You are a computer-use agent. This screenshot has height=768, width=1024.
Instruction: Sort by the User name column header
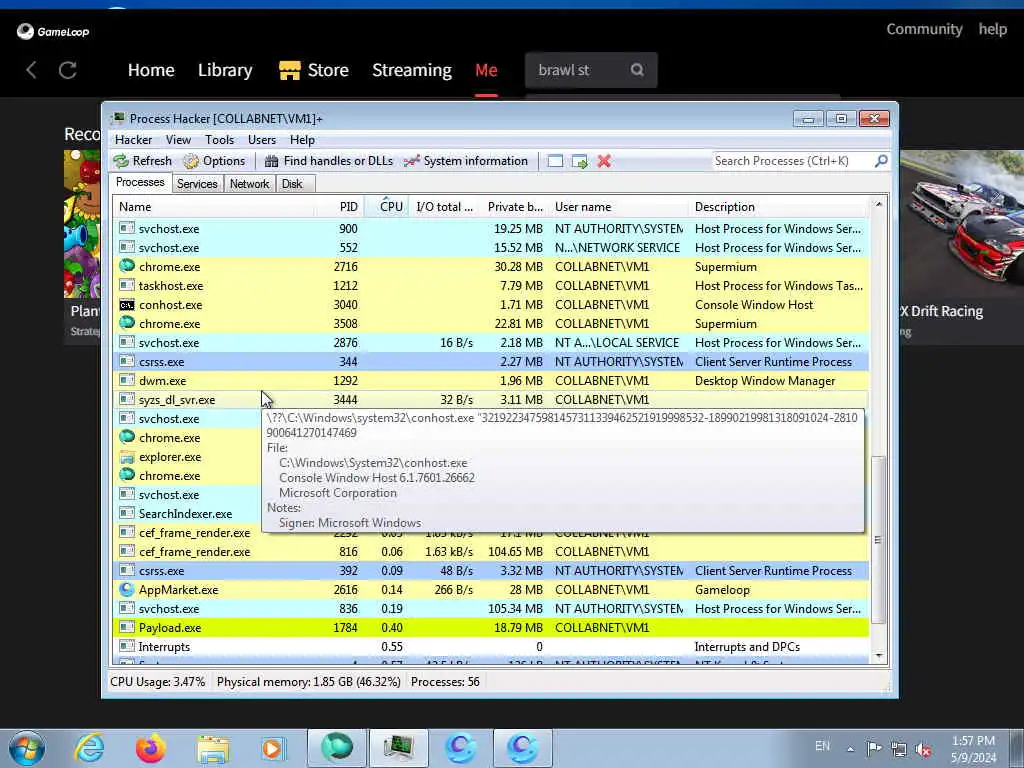(x=618, y=206)
